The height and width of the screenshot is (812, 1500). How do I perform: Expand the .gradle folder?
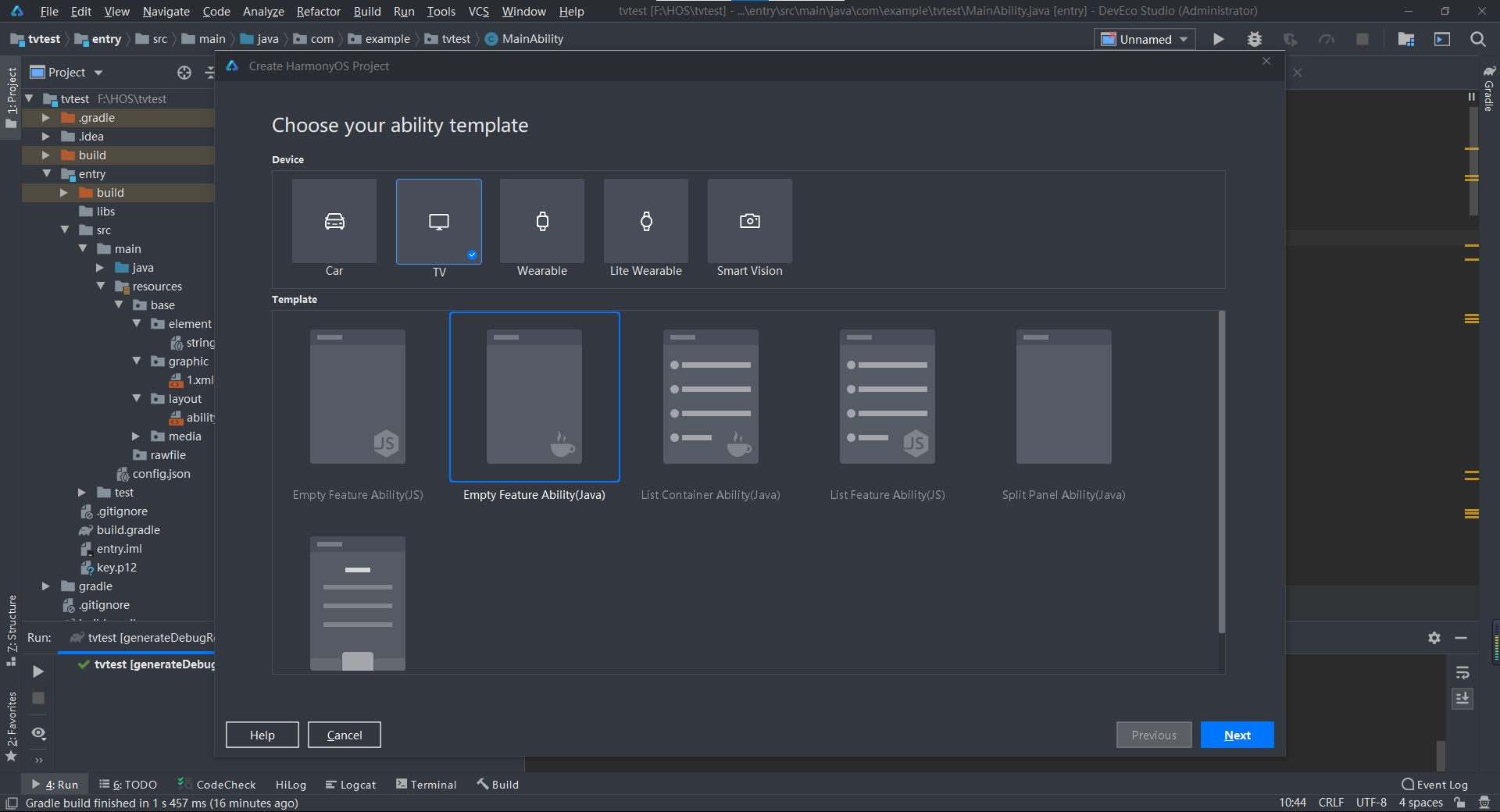coord(45,117)
